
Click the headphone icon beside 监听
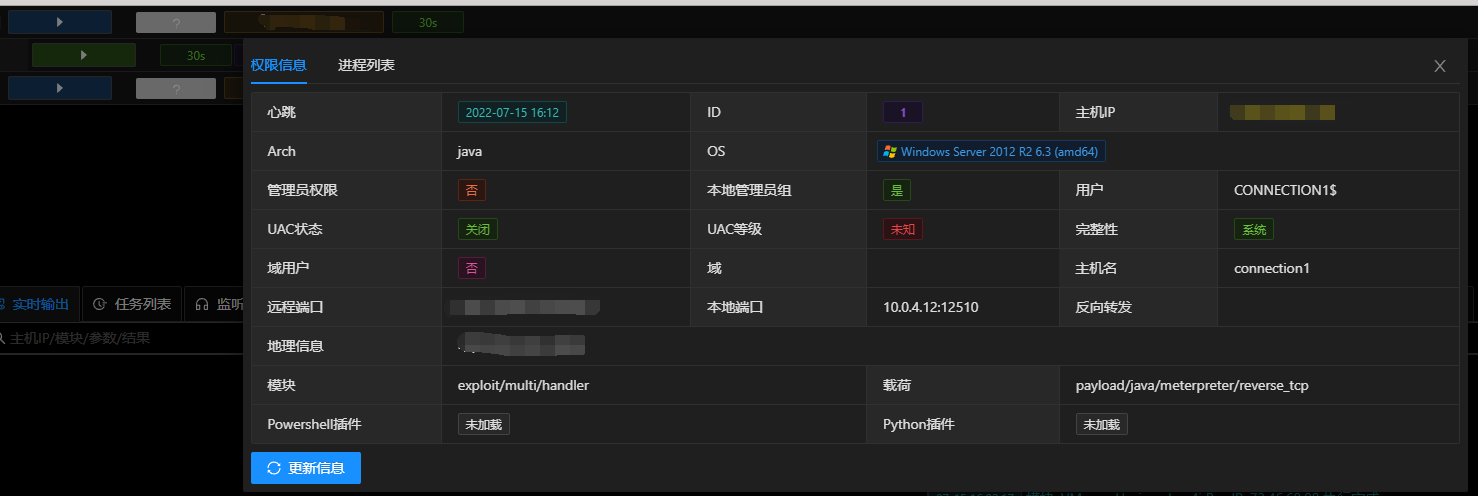[202, 304]
